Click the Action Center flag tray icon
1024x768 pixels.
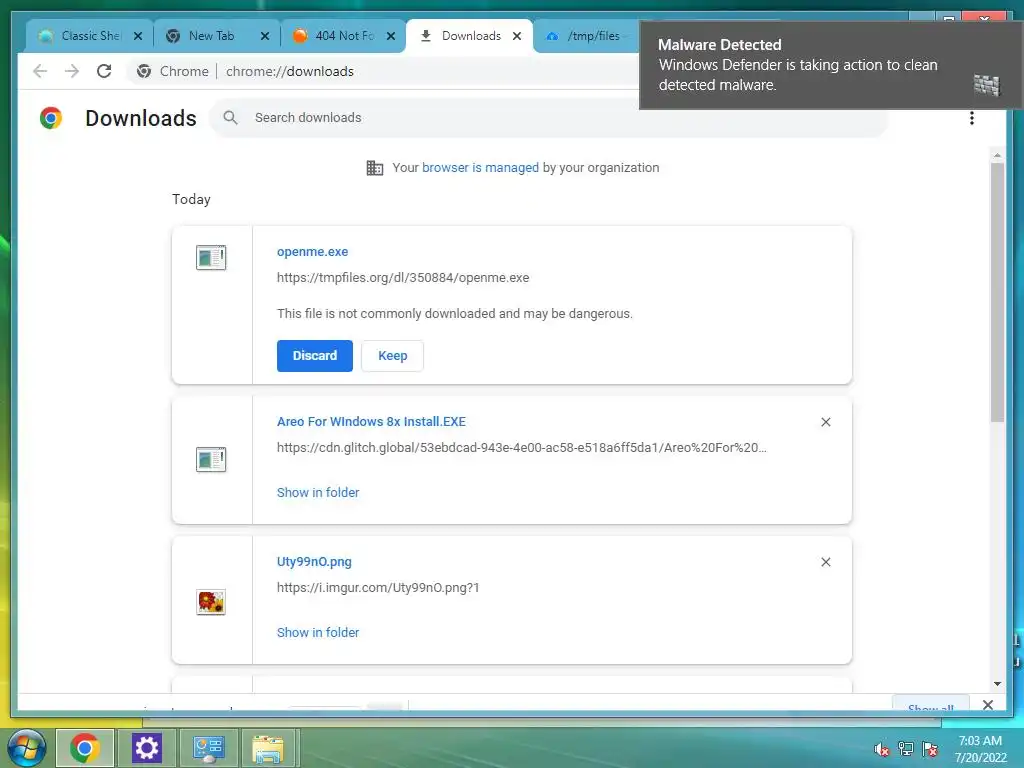tap(930, 748)
